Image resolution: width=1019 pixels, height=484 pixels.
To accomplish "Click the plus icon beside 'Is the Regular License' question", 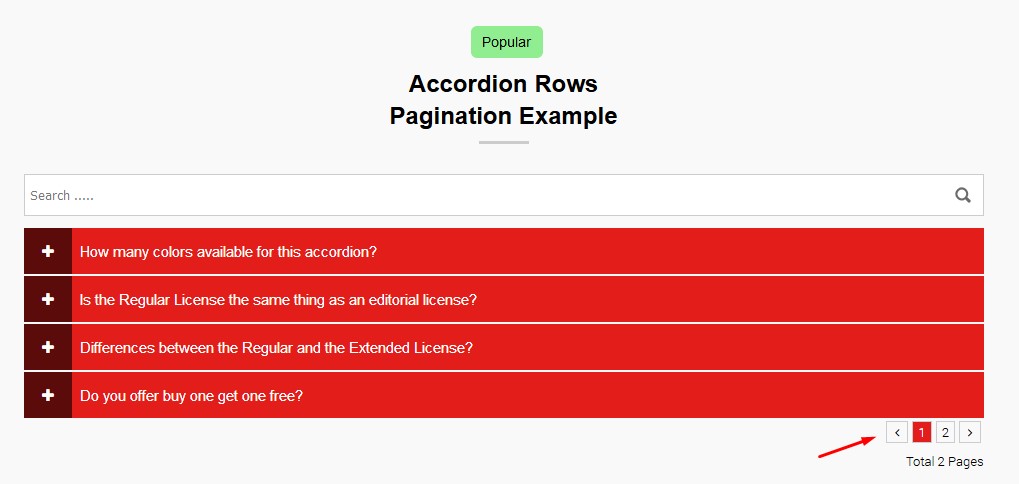I will [x=48, y=299].
